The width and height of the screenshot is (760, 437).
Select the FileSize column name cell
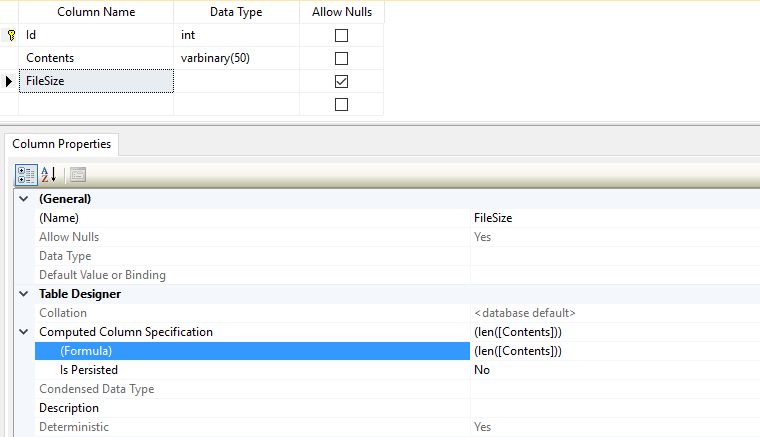pyautogui.click(x=96, y=81)
